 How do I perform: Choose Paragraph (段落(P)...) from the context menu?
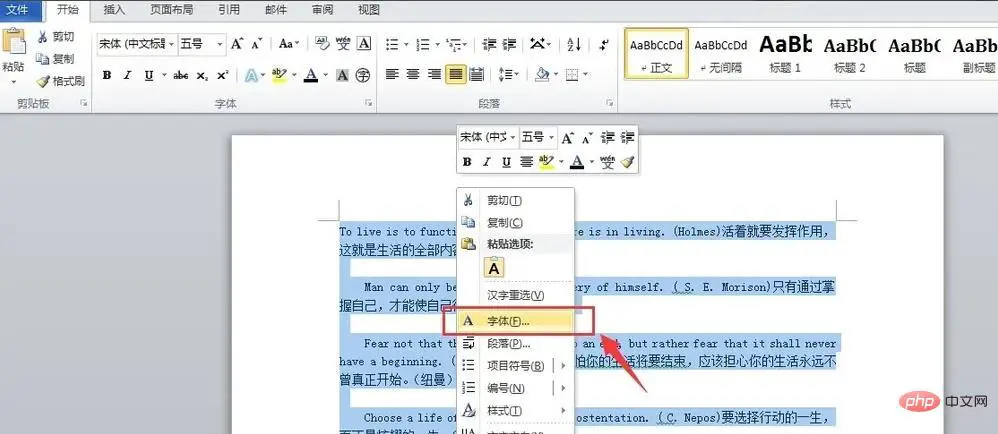tap(516, 344)
